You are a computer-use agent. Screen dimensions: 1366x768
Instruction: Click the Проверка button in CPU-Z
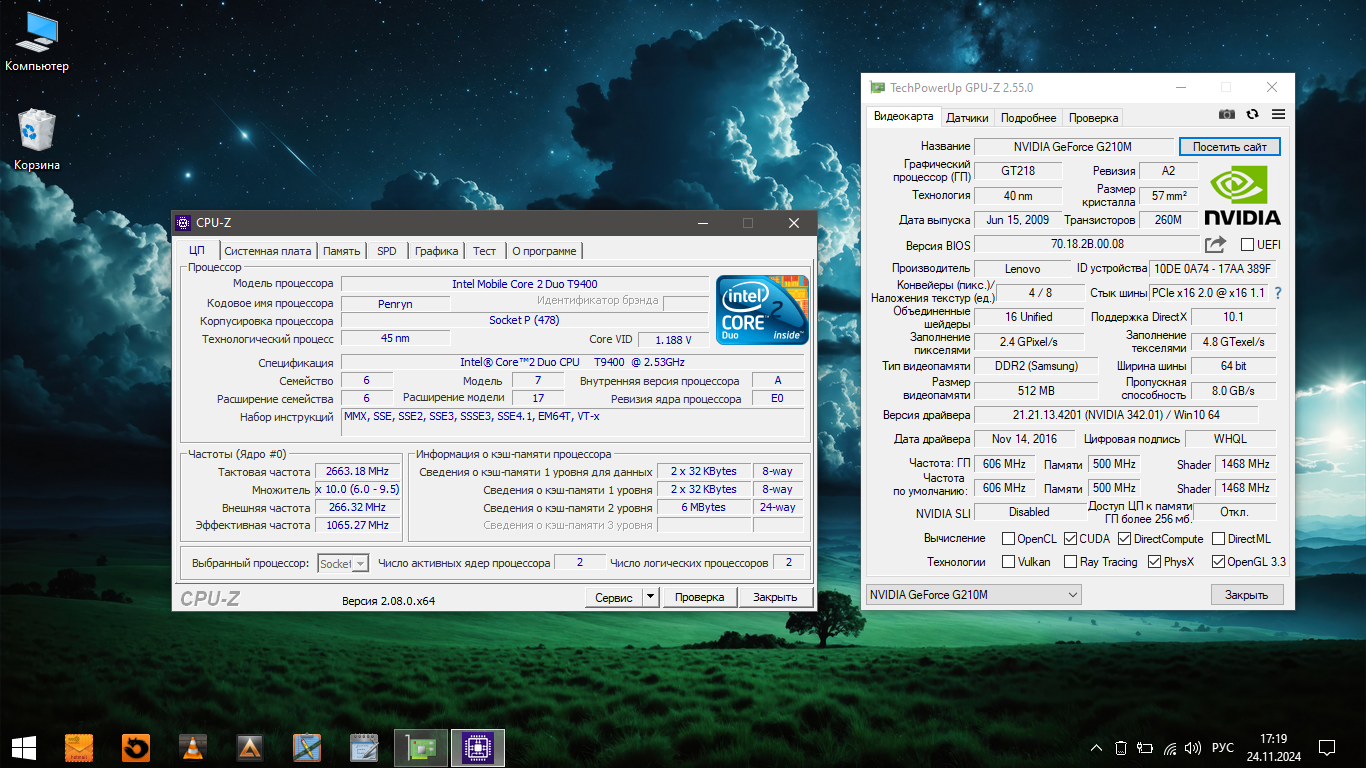699,597
